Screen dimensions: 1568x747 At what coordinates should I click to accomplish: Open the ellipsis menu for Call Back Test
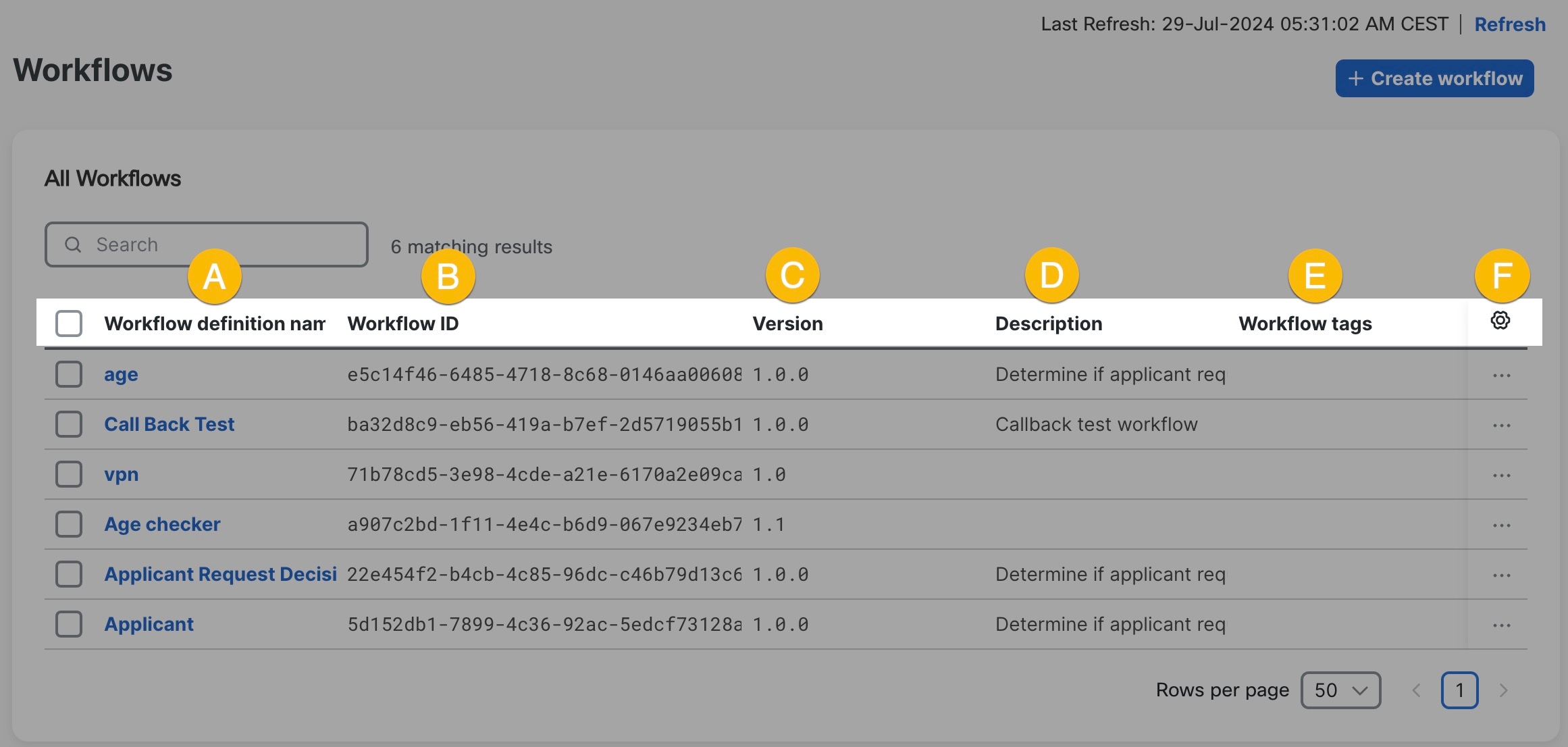tap(1500, 424)
